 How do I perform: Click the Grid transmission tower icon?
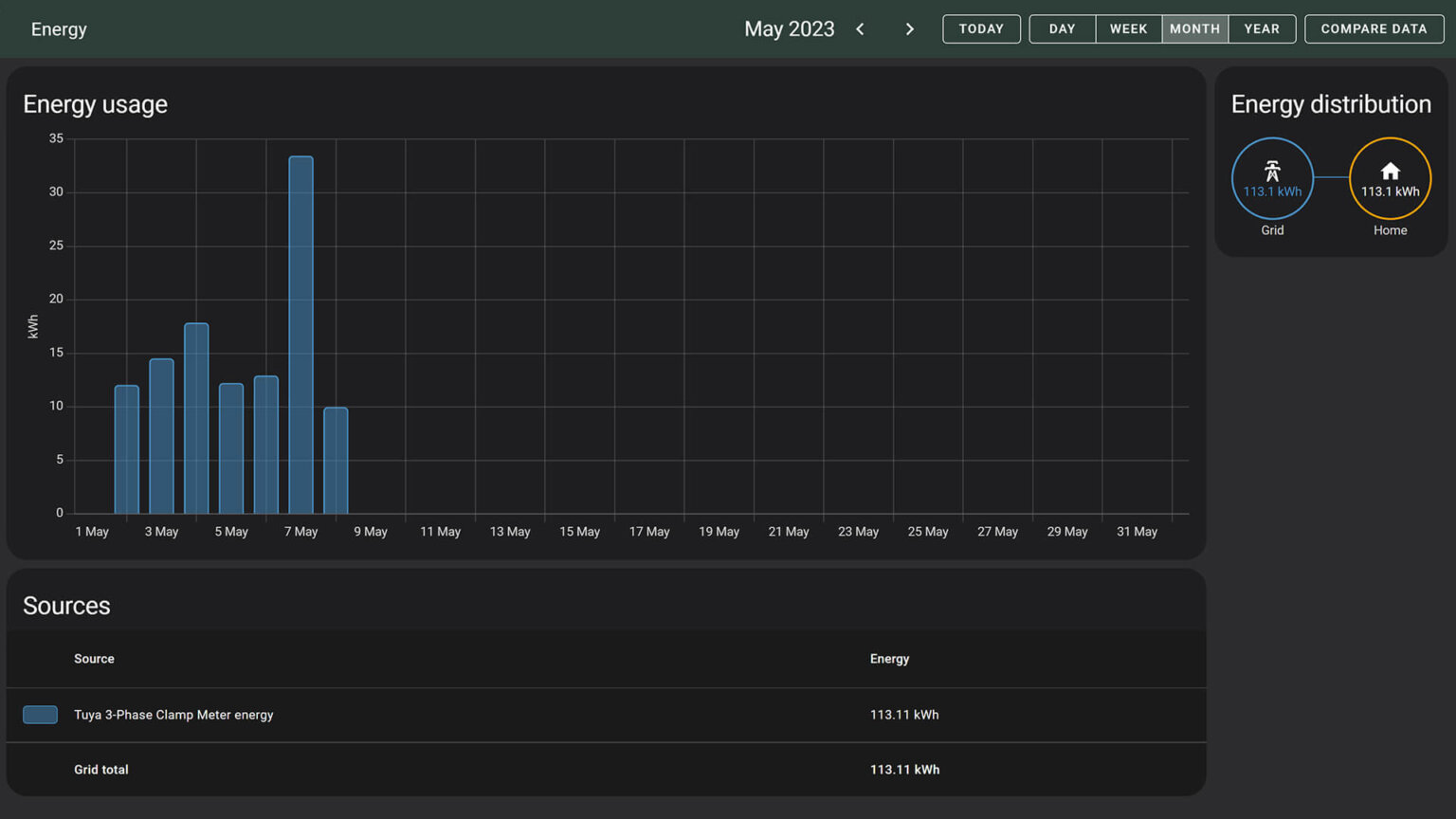coord(1272,171)
